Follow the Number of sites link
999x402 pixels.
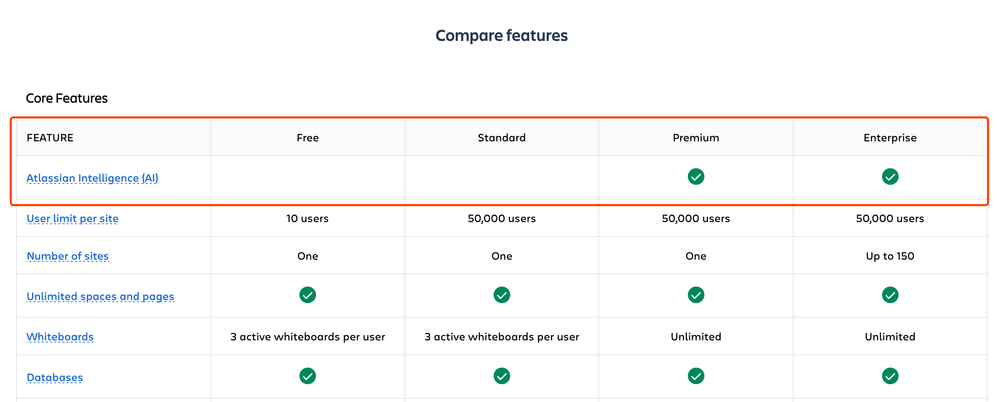click(68, 256)
